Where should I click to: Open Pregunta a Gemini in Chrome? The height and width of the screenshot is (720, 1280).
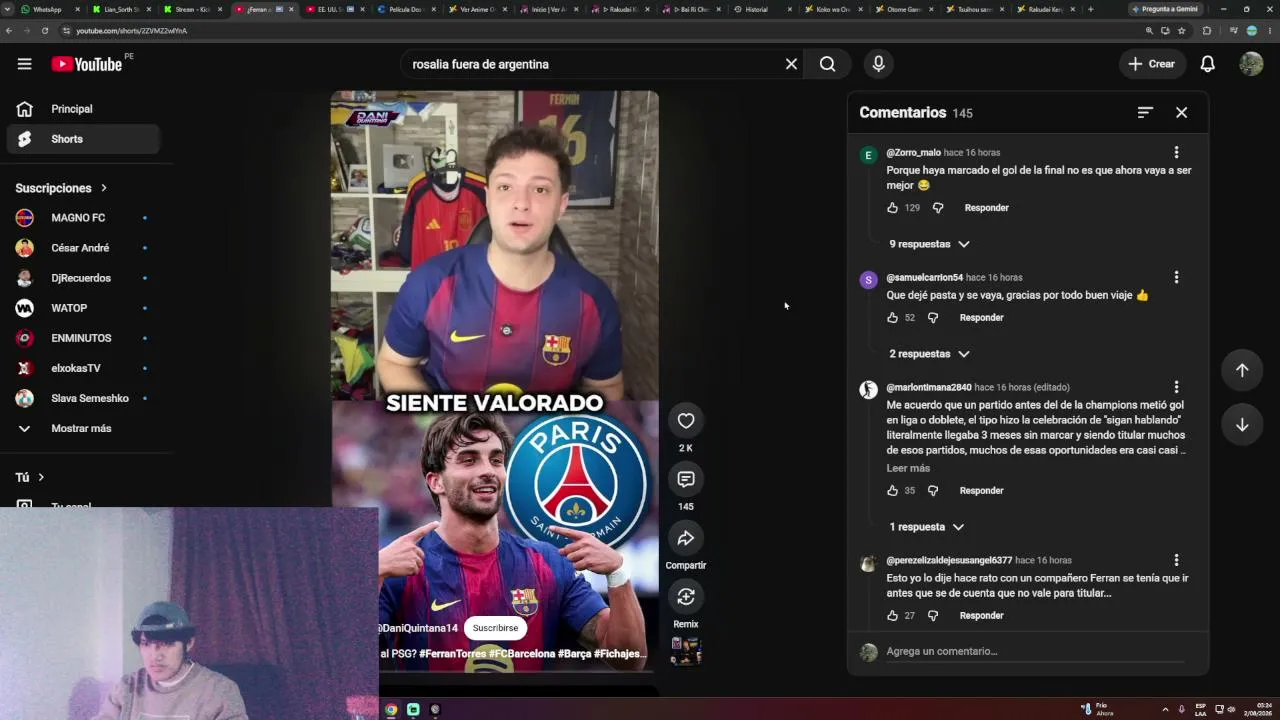1165,9
